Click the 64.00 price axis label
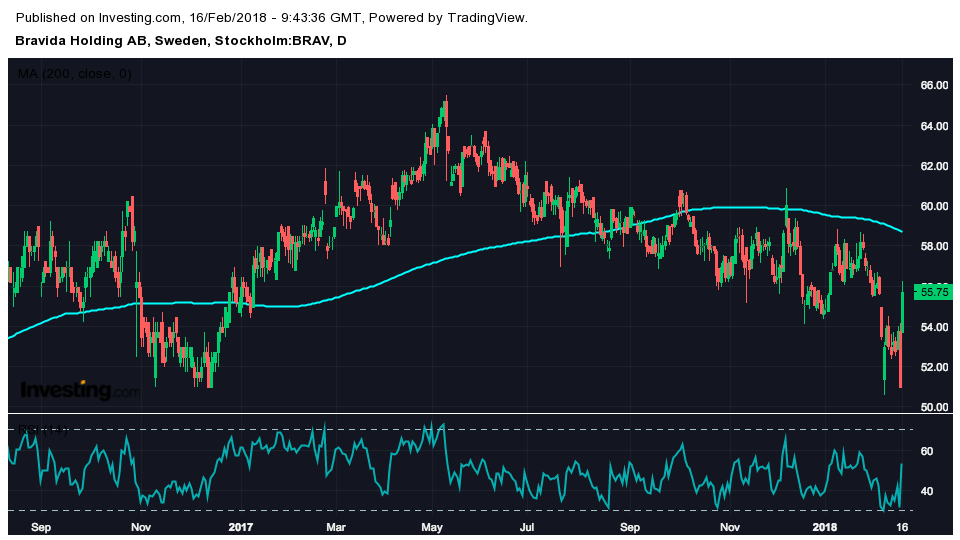 (x=934, y=126)
